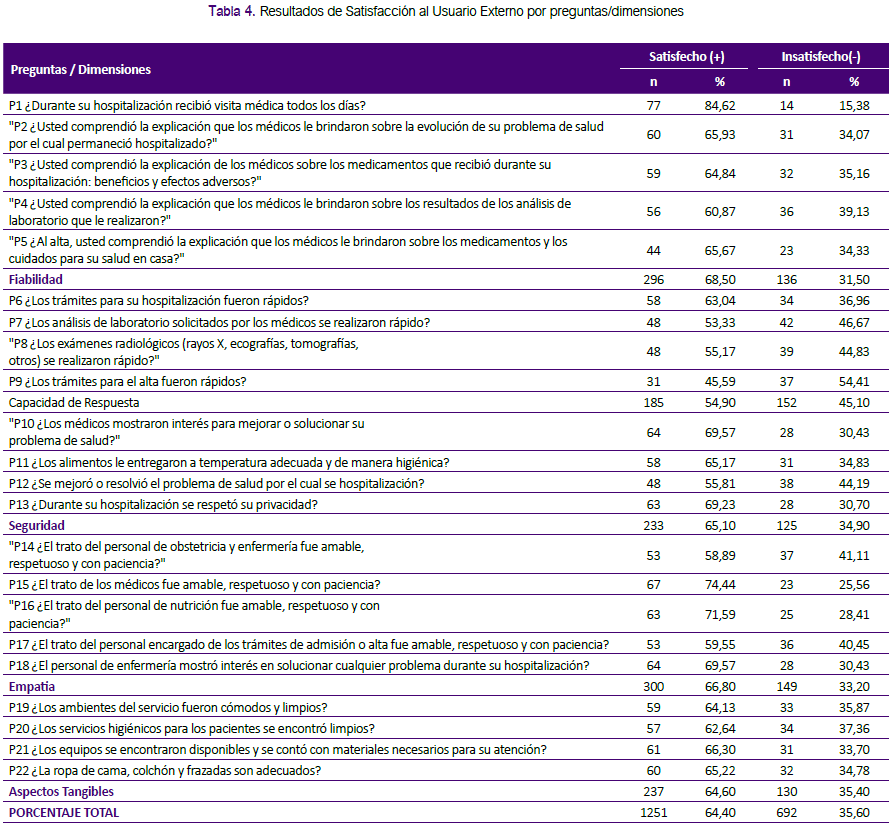This screenshot has height=826, width=893.
Task: Click the 'Seguridad' dimension label
Action: tap(36, 526)
